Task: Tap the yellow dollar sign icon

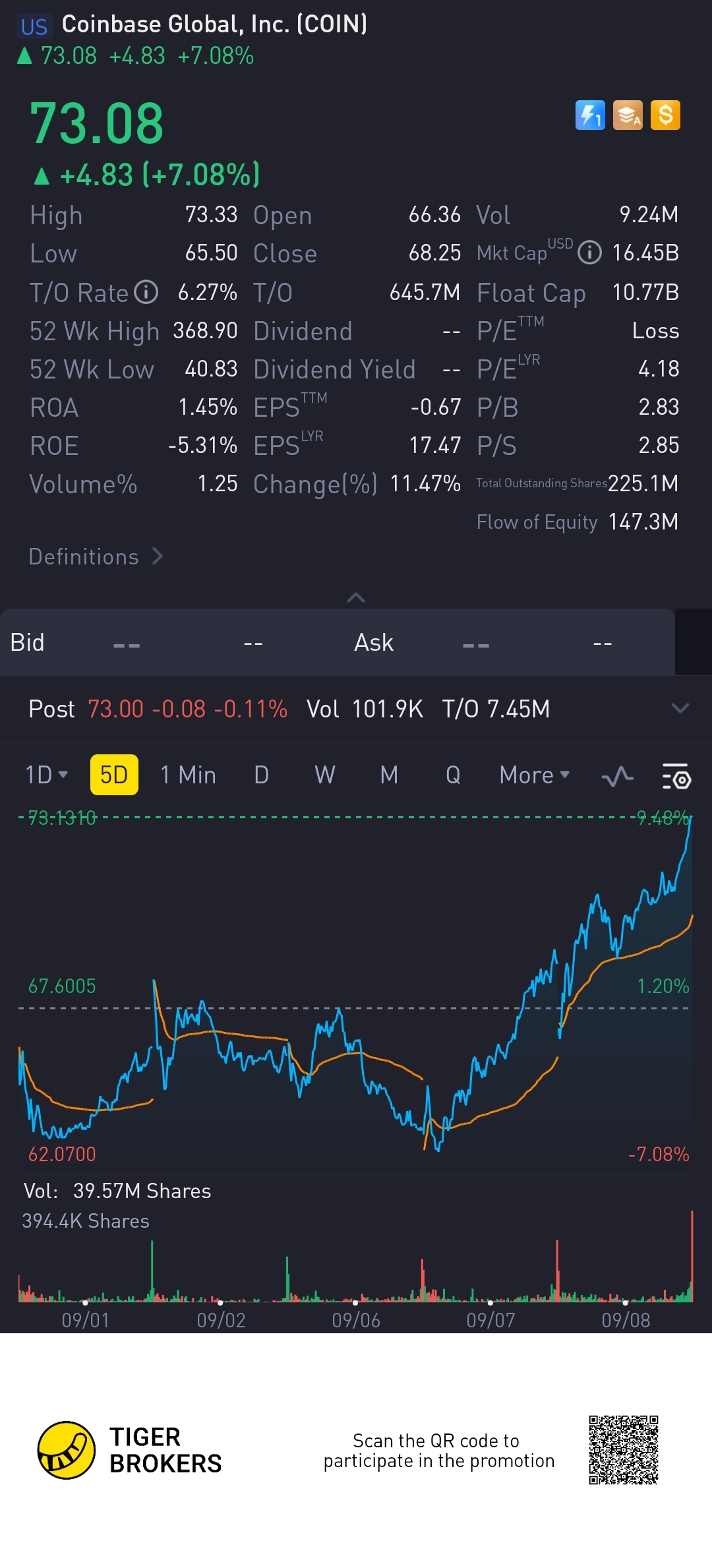Action: 665,115
